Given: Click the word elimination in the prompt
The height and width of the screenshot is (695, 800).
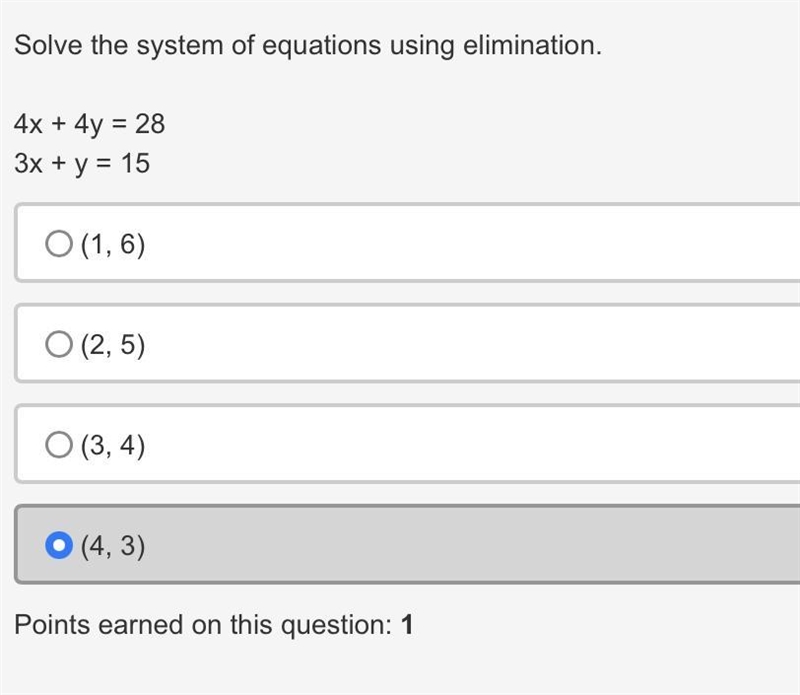Looking at the screenshot, I should [x=532, y=45].
